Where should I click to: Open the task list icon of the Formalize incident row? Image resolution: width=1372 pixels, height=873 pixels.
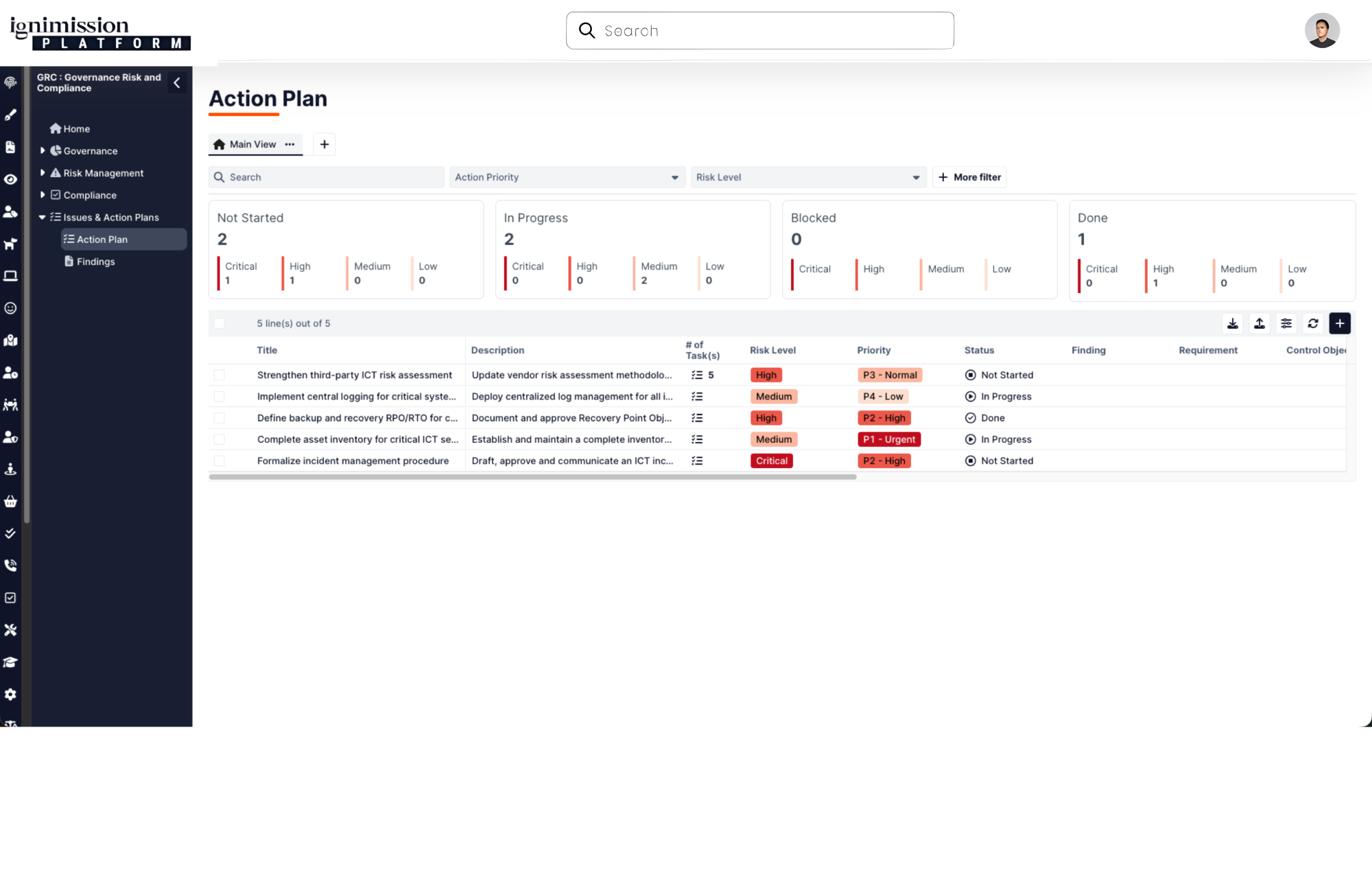click(x=697, y=461)
